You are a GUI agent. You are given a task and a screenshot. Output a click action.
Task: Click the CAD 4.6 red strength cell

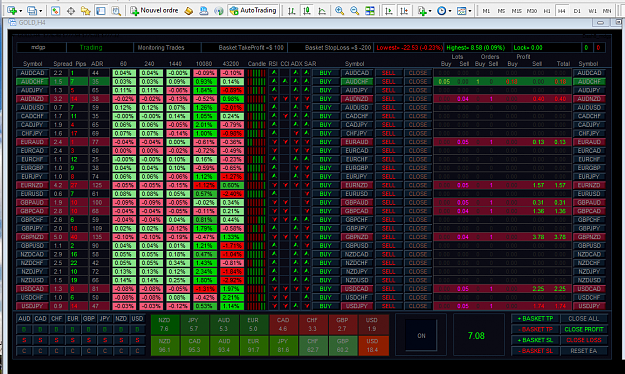[283, 325]
